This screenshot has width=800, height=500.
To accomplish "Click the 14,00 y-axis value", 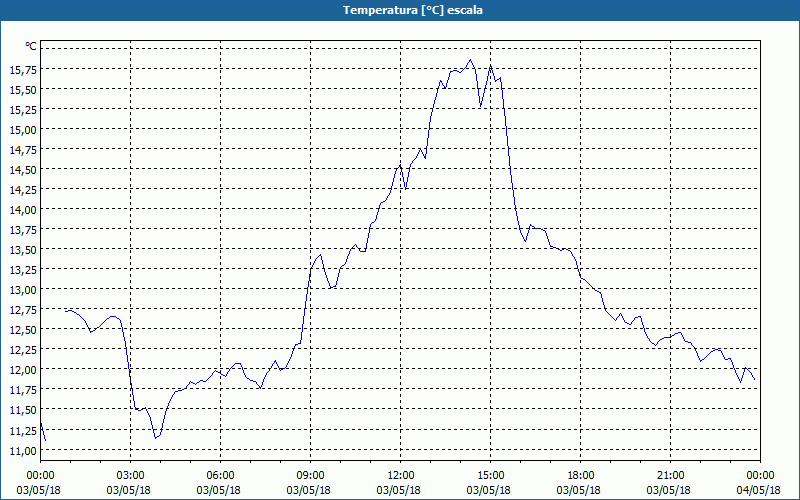I will click(23, 210).
